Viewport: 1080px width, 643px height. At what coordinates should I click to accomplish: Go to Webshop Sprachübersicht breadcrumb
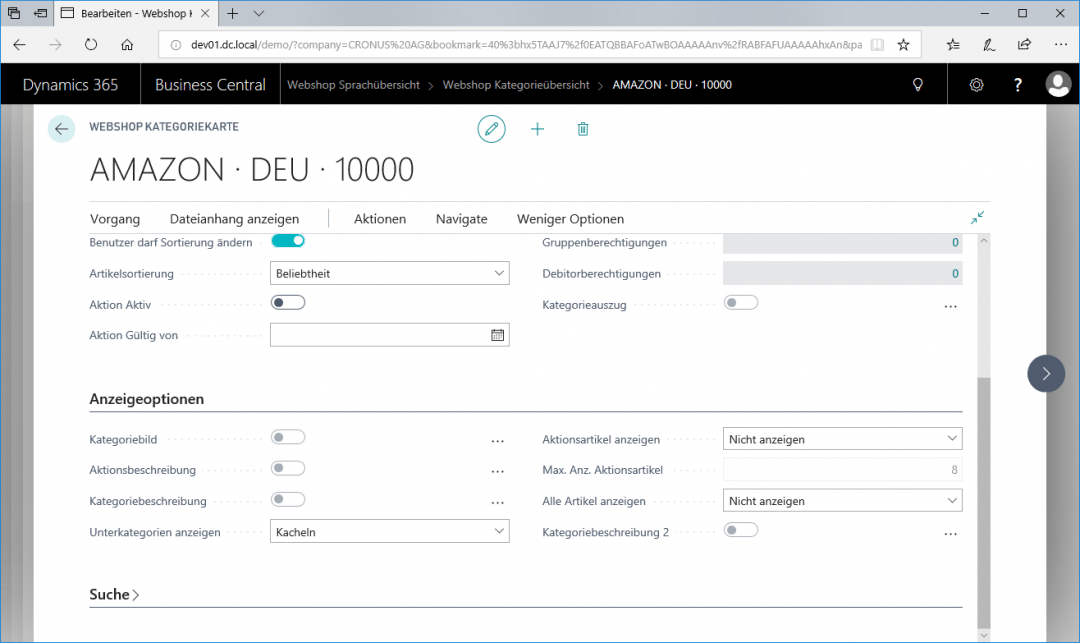pyautogui.click(x=353, y=85)
